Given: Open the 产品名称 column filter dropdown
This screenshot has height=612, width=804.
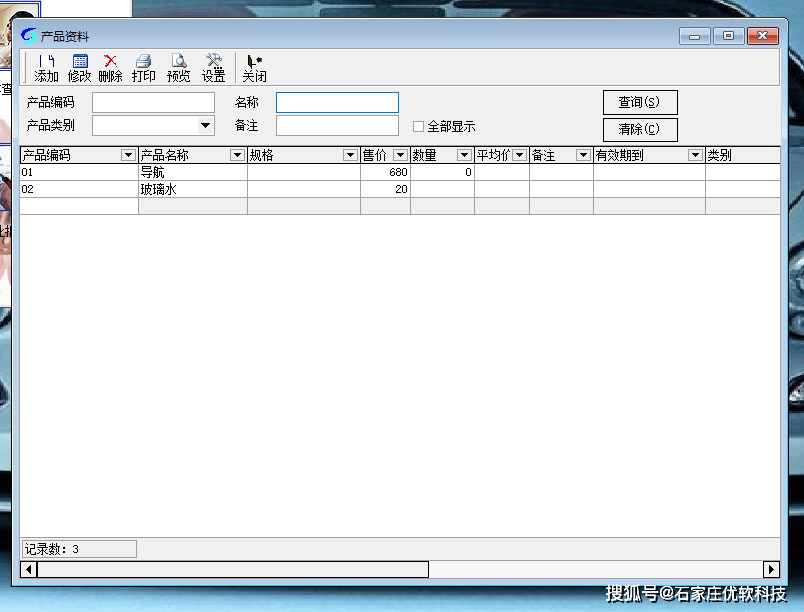Looking at the screenshot, I should tap(237, 155).
